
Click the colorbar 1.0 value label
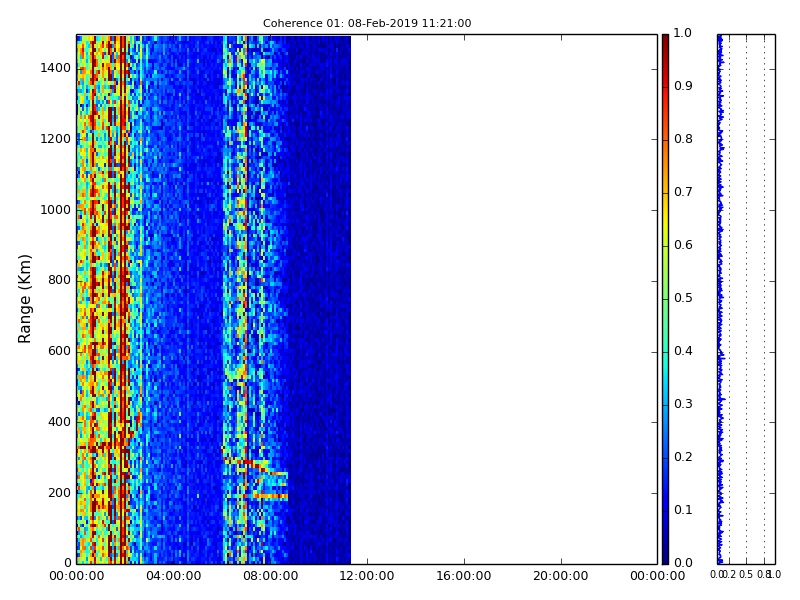[683, 33]
